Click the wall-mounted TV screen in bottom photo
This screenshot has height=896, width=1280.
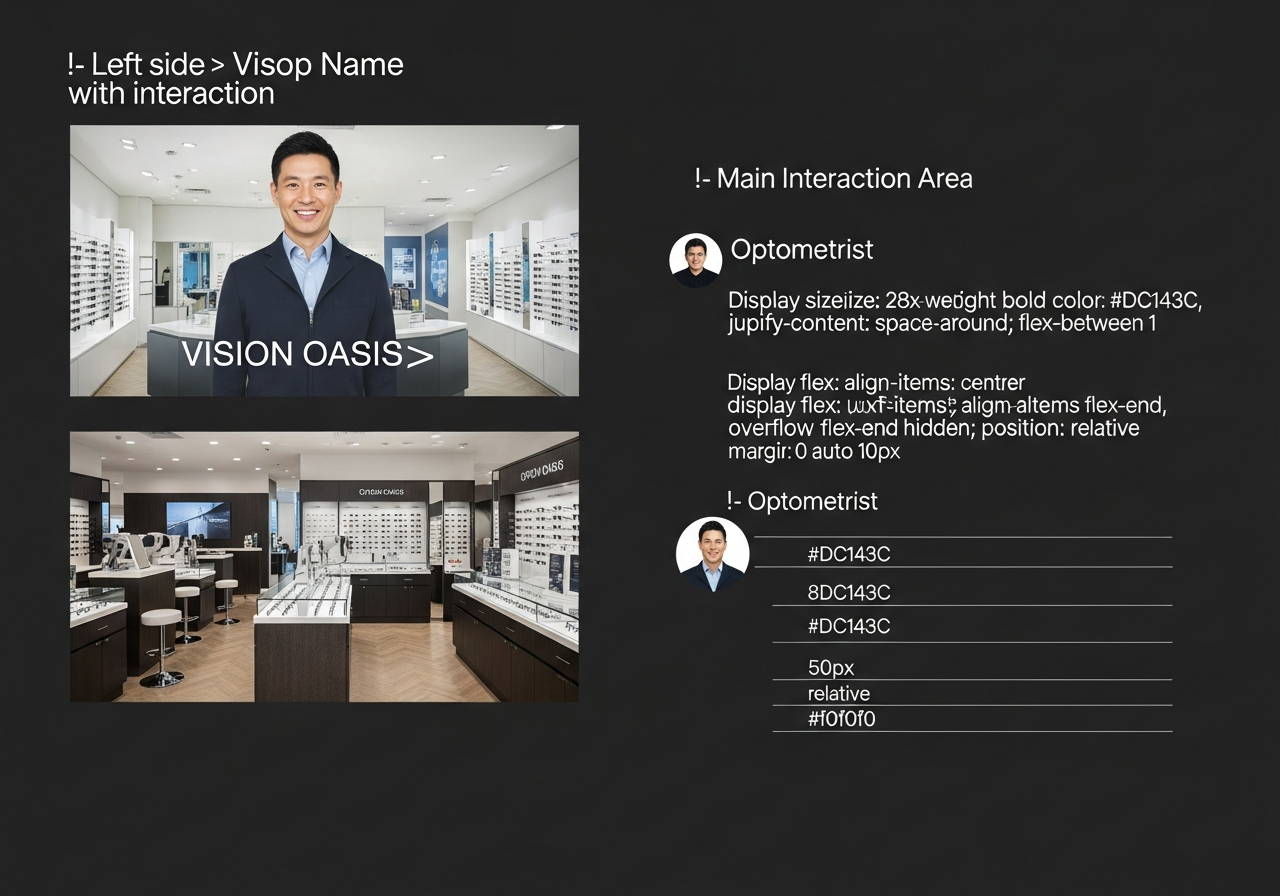pos(198,519)
